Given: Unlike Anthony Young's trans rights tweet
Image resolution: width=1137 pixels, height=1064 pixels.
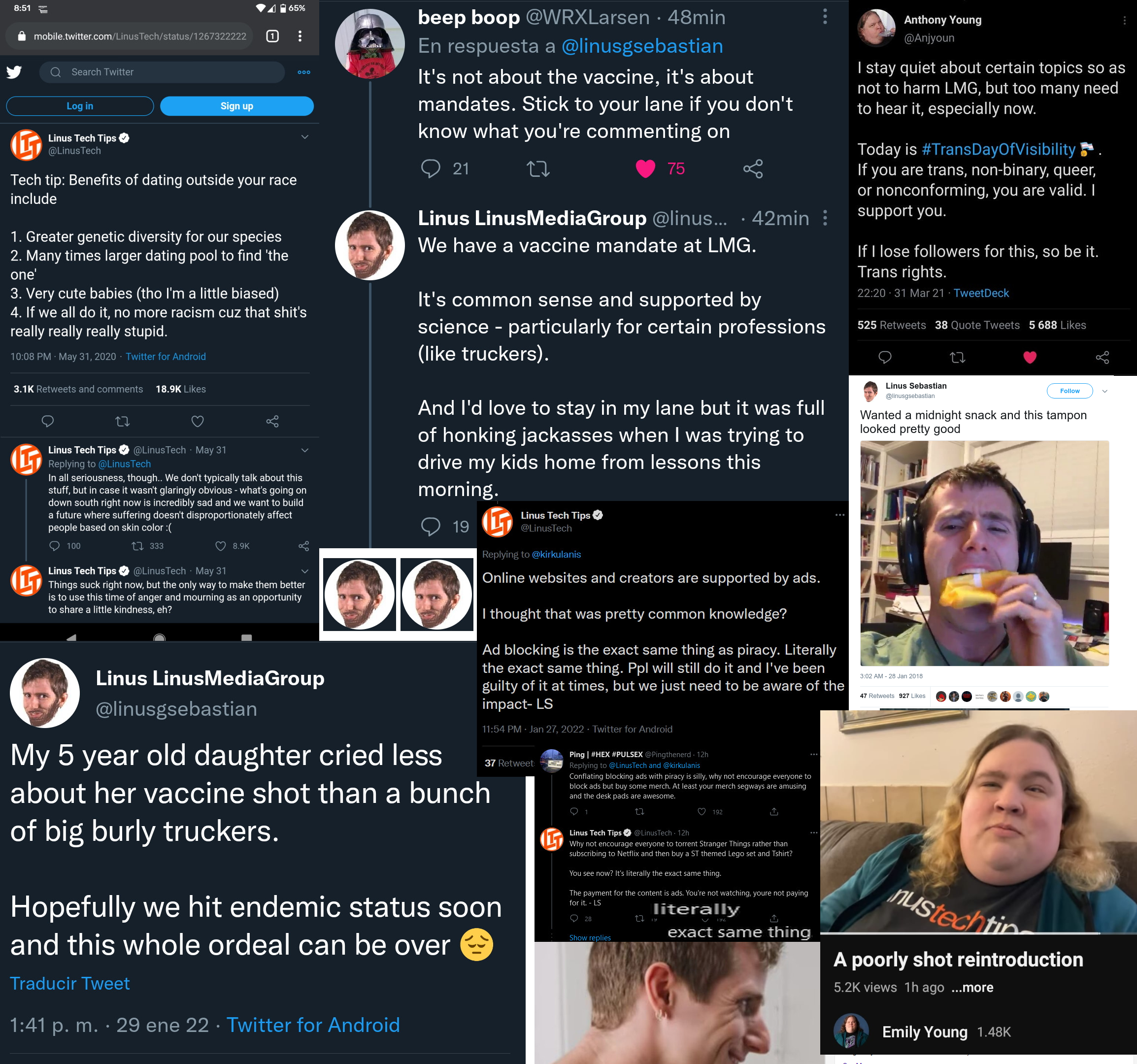Looking at the screenshot, I should point(1030,357).
